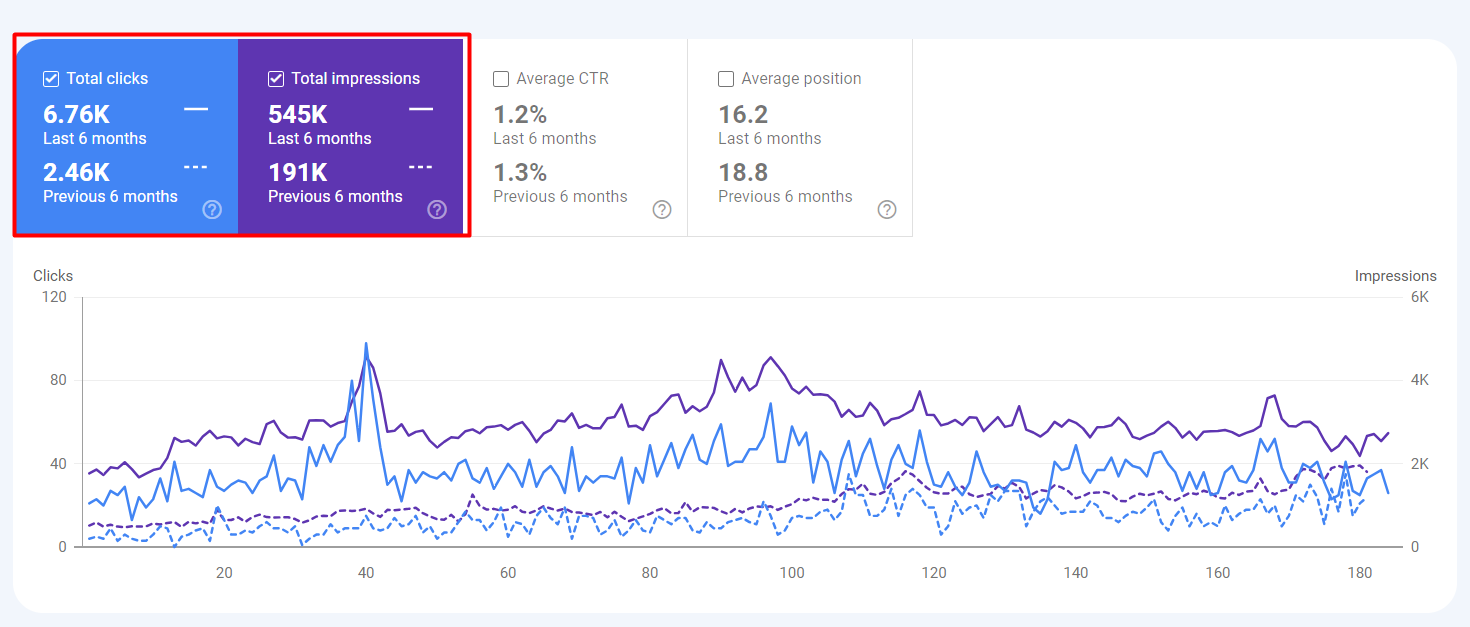The height and width of the screenshot is (627, 1470).
Task: Click solid line legend beside 545K
Action: (421, 109)
